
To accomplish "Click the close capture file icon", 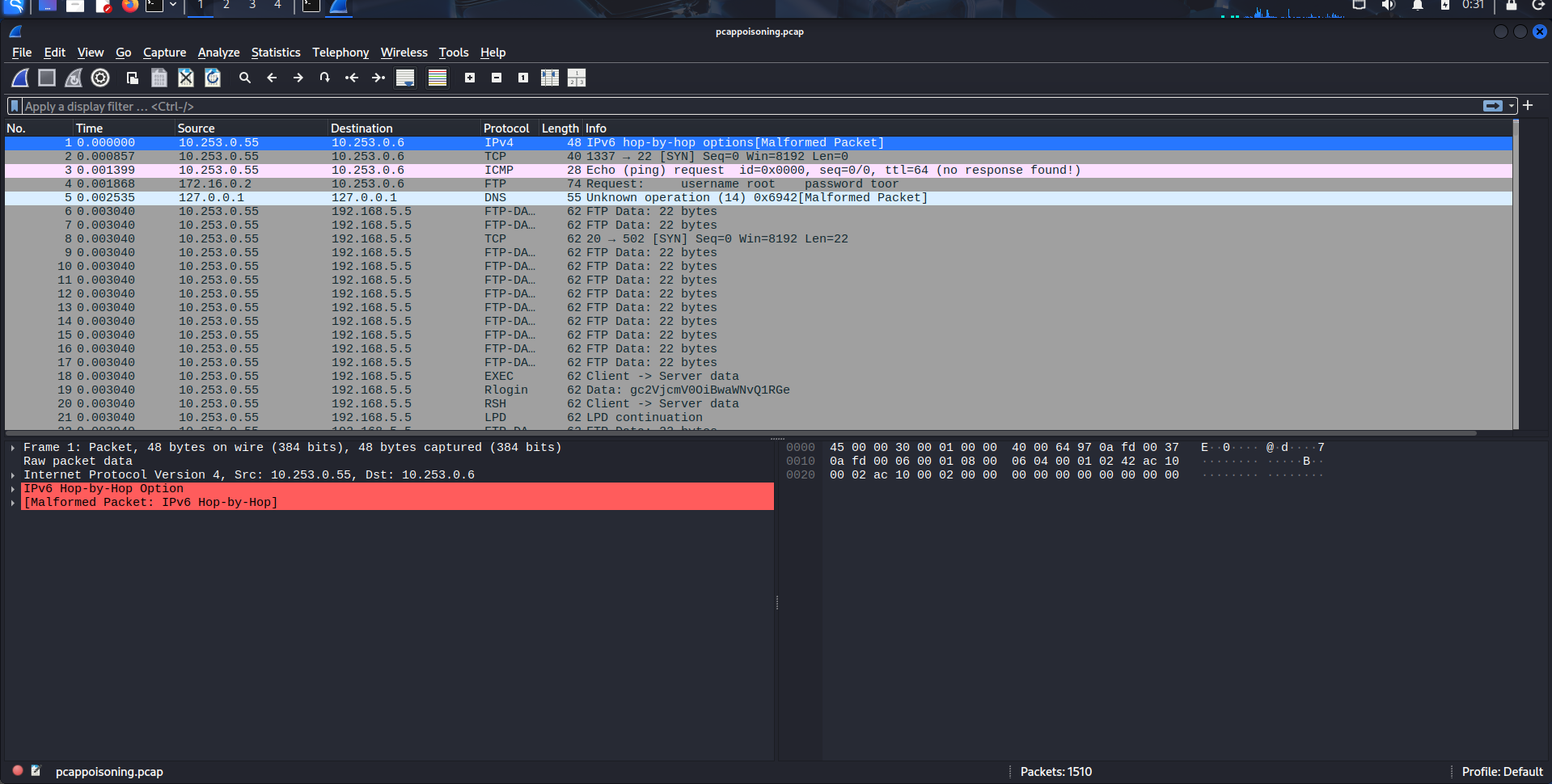I will [x=186, y=78].
